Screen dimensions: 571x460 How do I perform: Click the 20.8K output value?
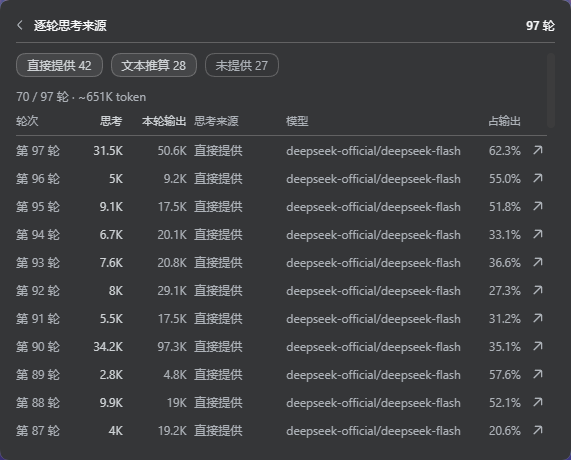172,263
